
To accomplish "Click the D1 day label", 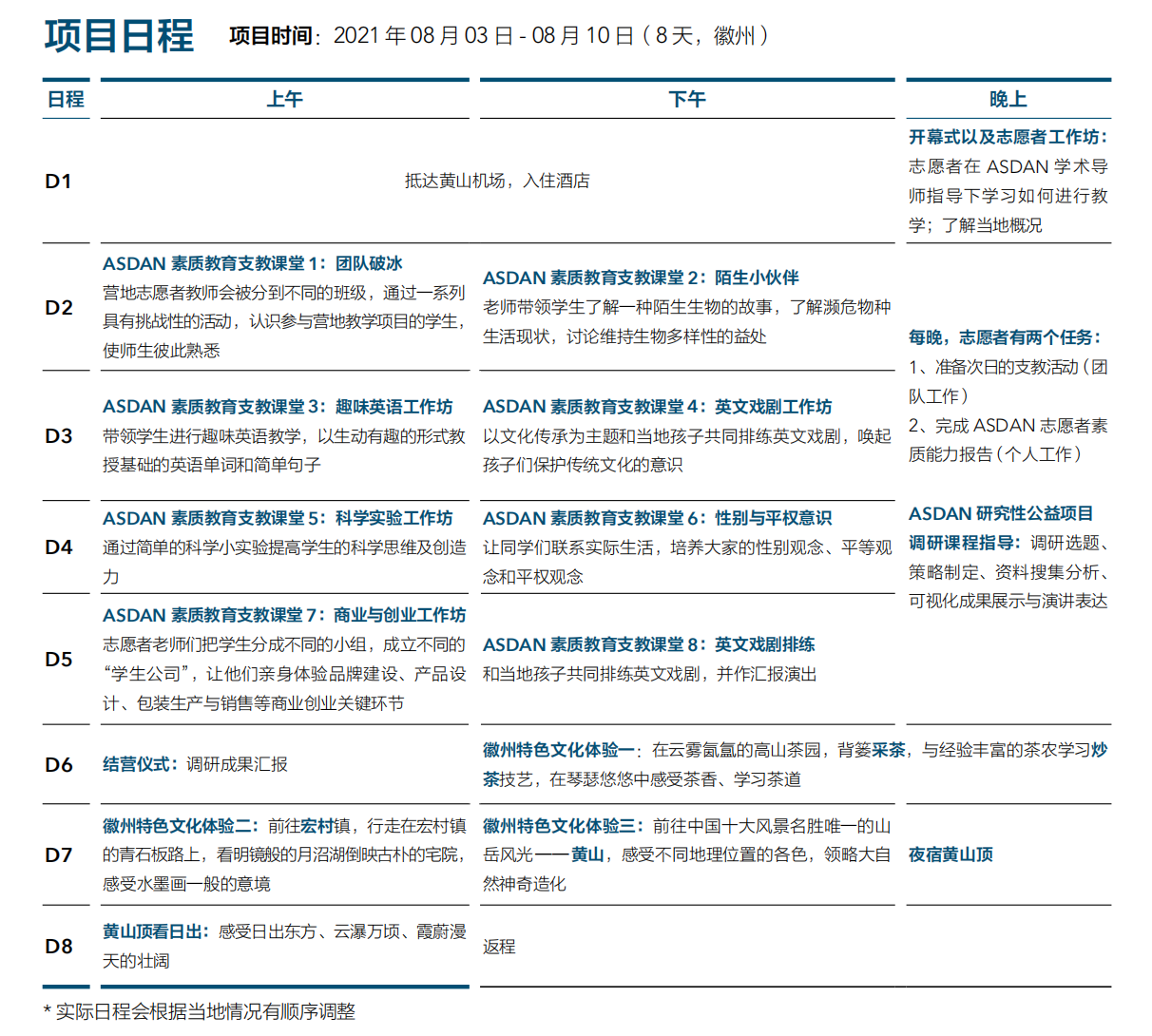I will pos(58,181).
